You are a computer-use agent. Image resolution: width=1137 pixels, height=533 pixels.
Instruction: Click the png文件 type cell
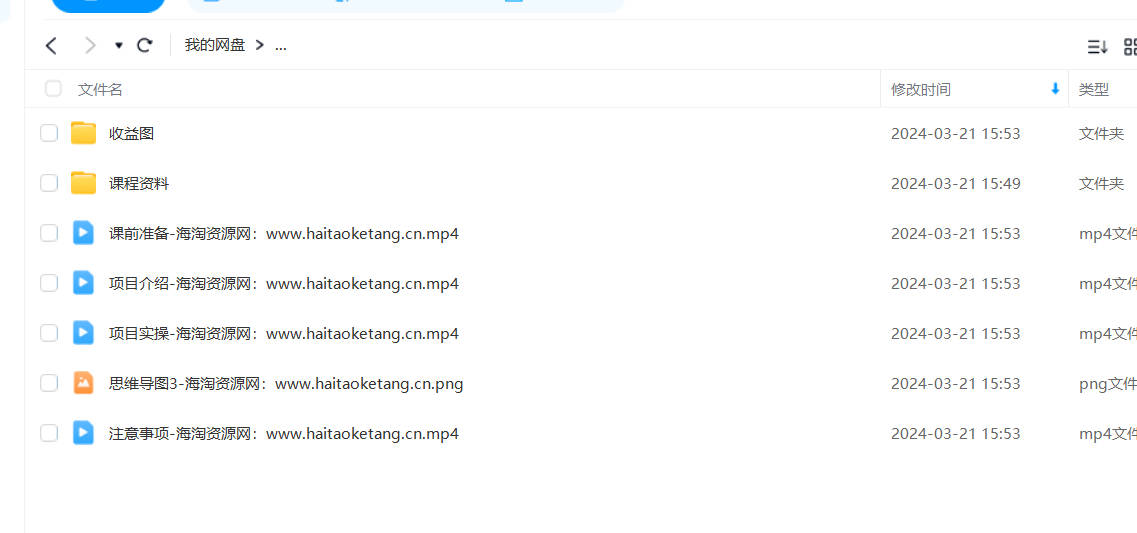(1107, 384)
